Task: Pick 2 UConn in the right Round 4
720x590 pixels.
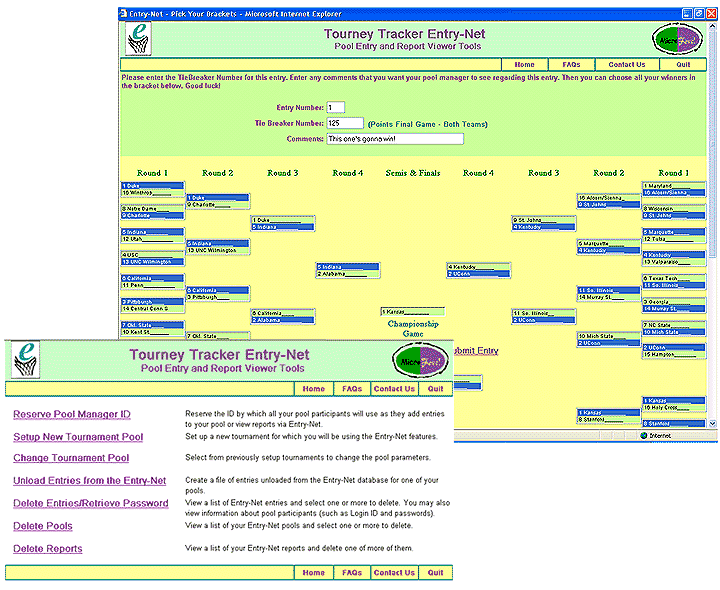Action: 478,274
